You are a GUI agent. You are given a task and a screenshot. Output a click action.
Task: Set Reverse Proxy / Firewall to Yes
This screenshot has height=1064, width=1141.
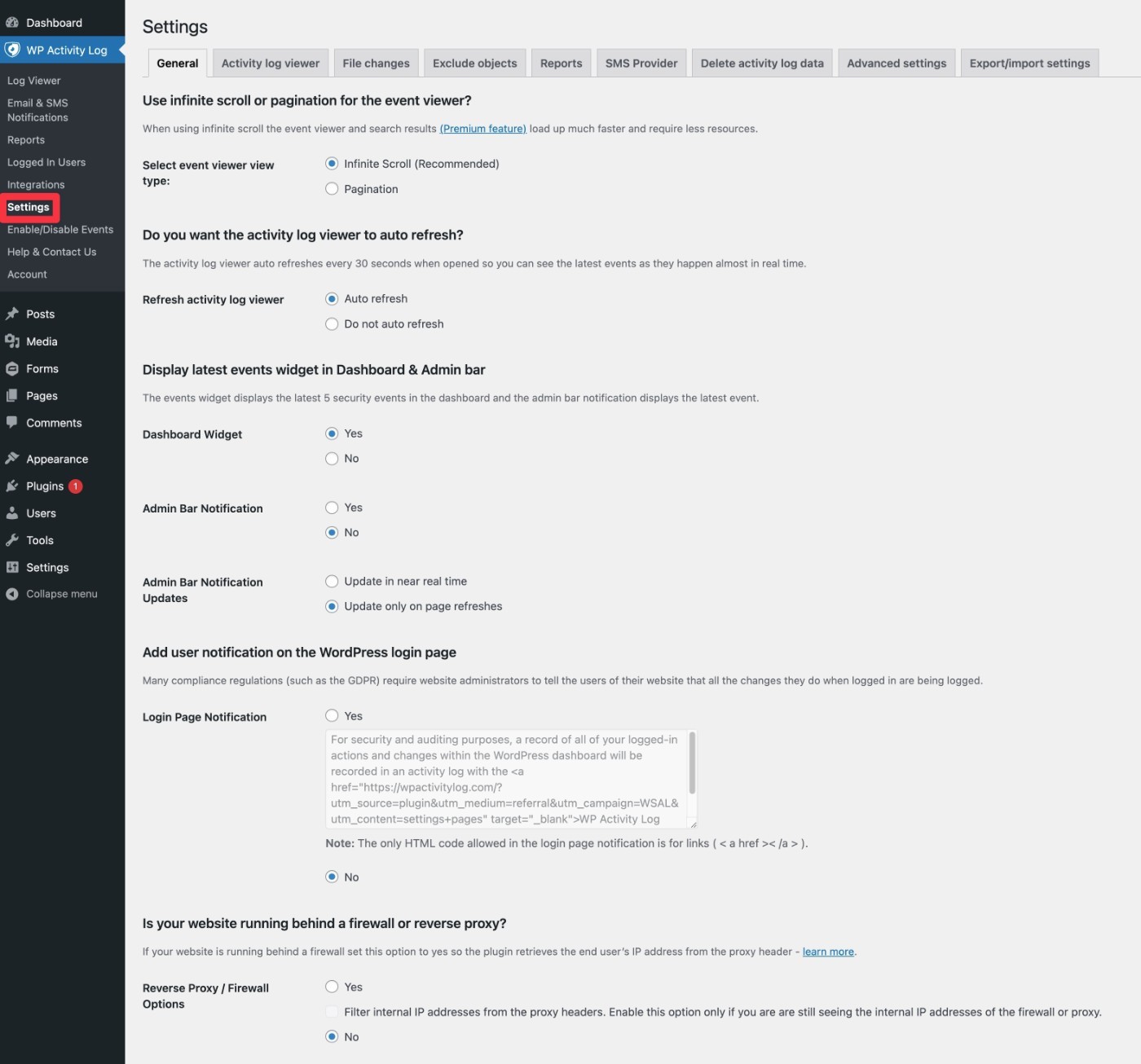[x=332, y=987]
